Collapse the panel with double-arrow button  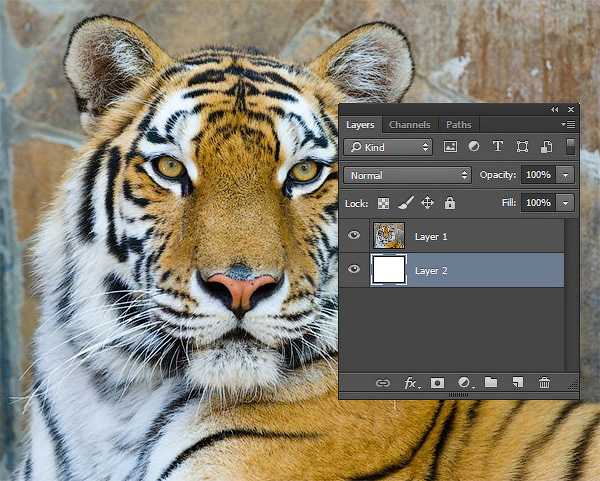coord(555,109)
